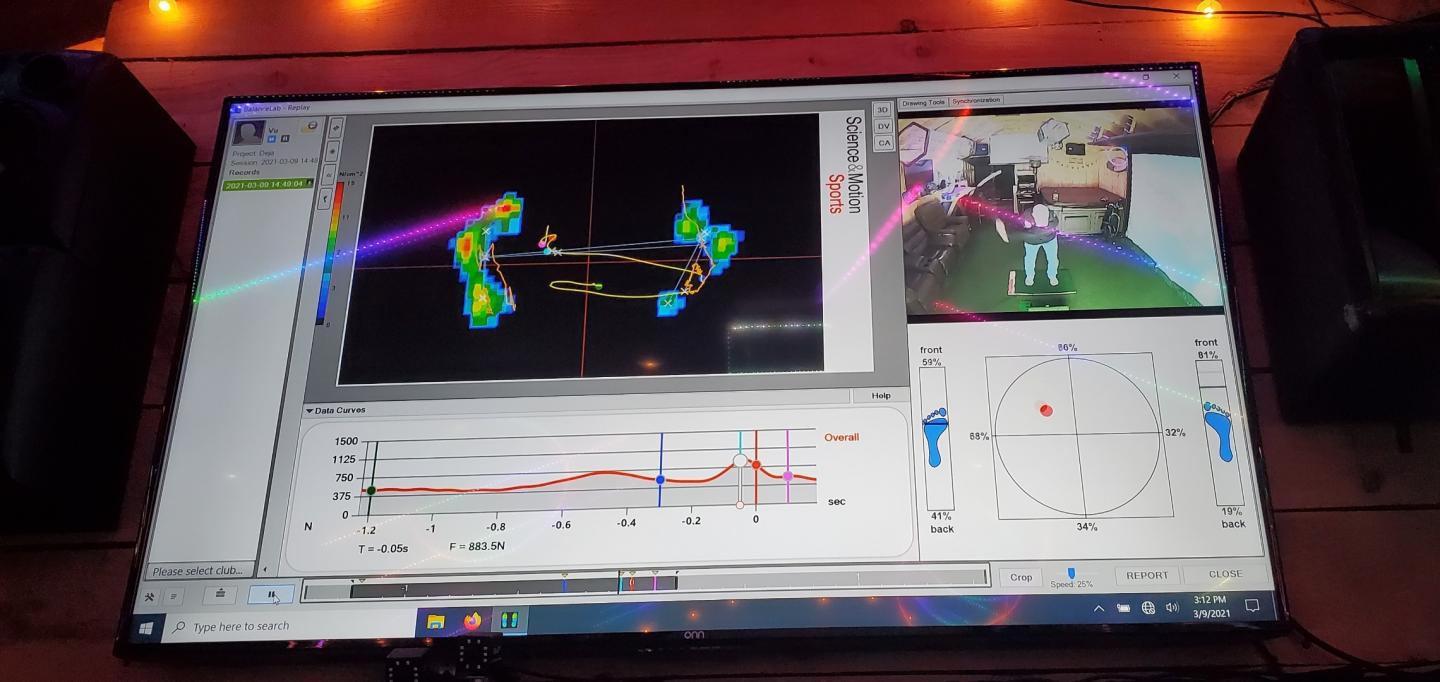
Task: Switch to the Synchronization tab
Action: pyautogui.click(x=975, y=101)
